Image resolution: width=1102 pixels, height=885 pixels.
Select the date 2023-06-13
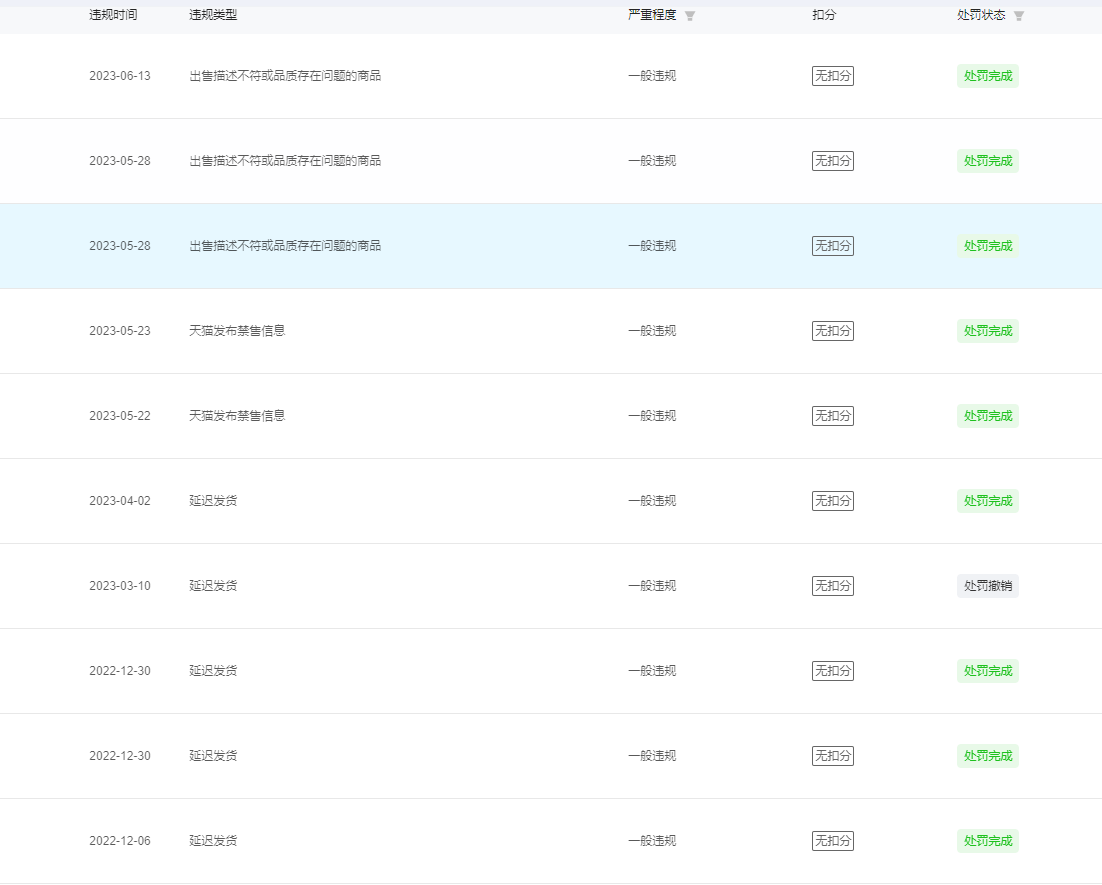click(x=119, y=76)
